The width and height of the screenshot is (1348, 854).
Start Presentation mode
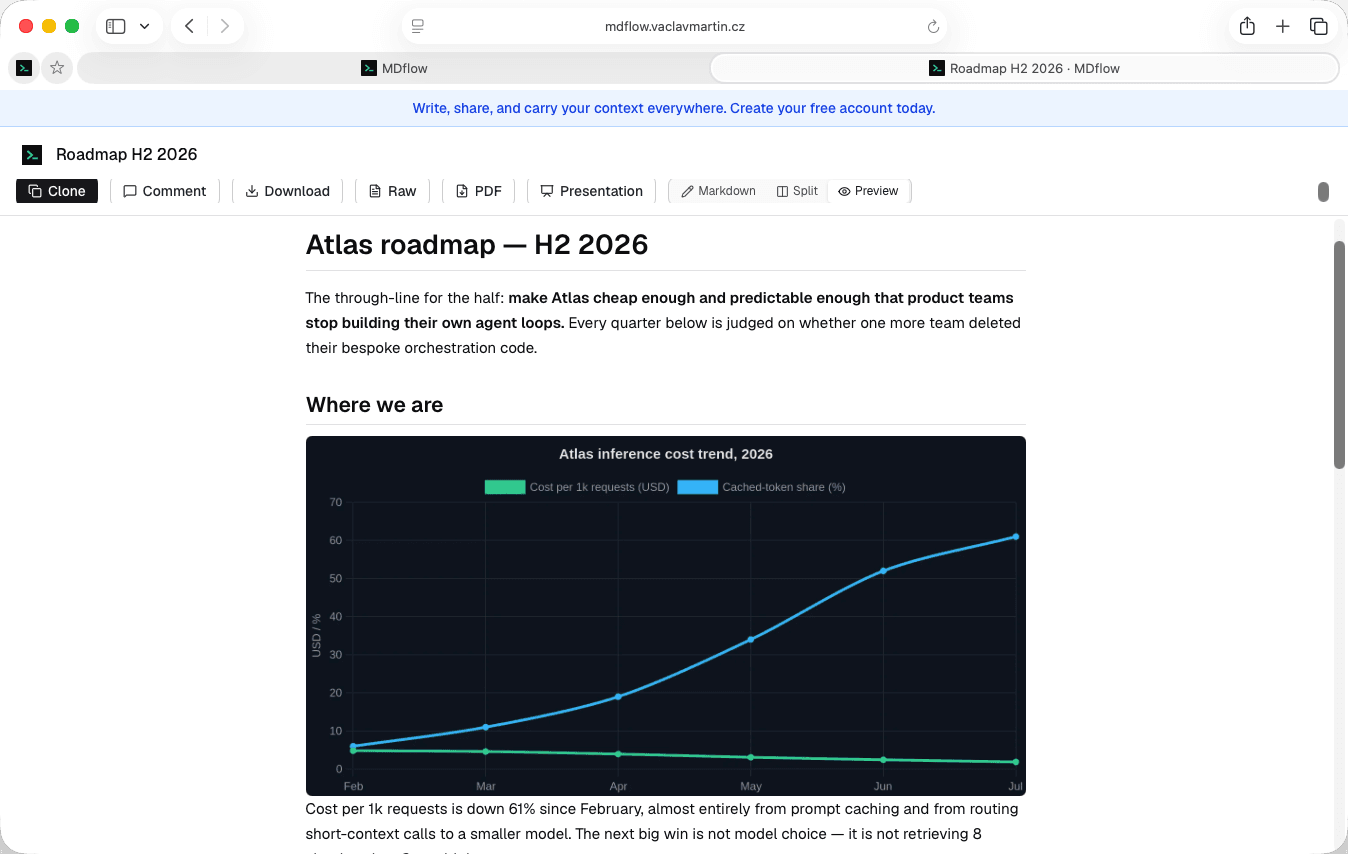(x=591, y=191)
